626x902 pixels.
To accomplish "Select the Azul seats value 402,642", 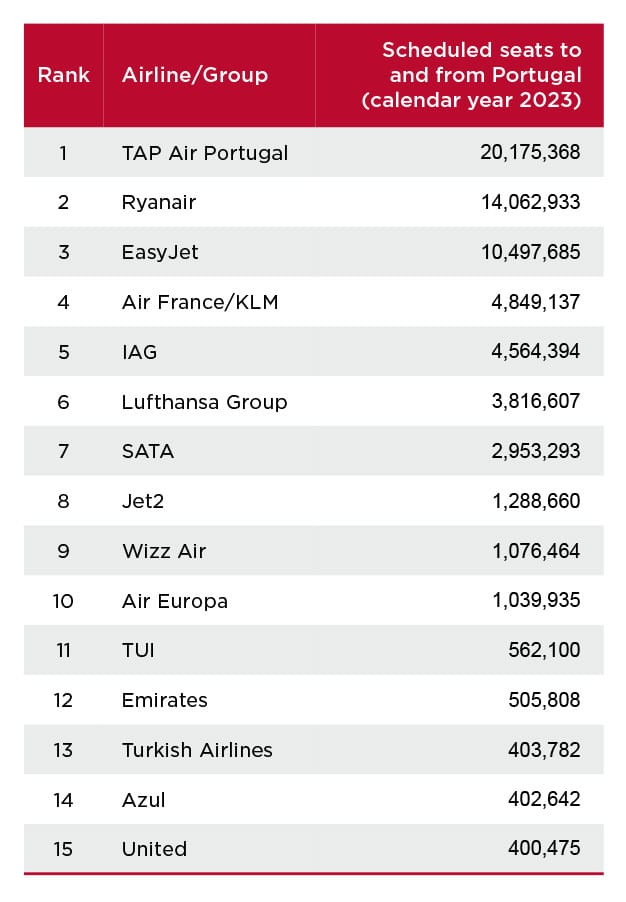I will (x=544, y=799).
